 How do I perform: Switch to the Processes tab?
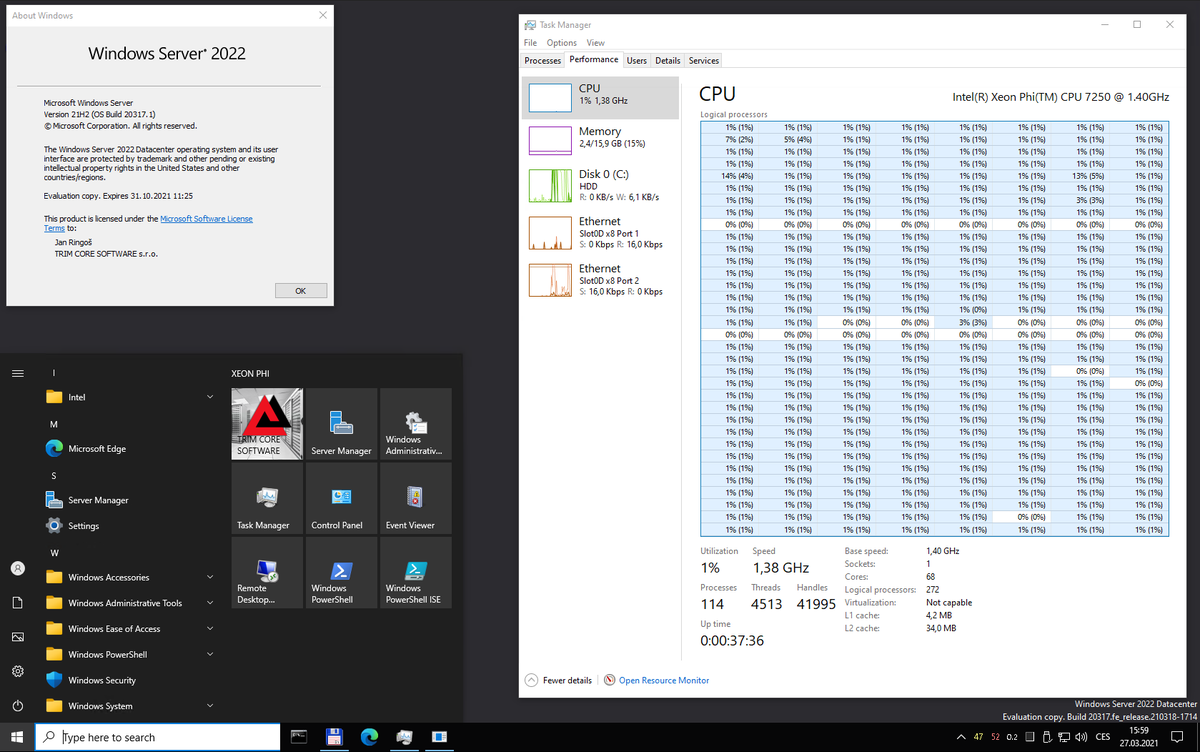pos(543,61)
